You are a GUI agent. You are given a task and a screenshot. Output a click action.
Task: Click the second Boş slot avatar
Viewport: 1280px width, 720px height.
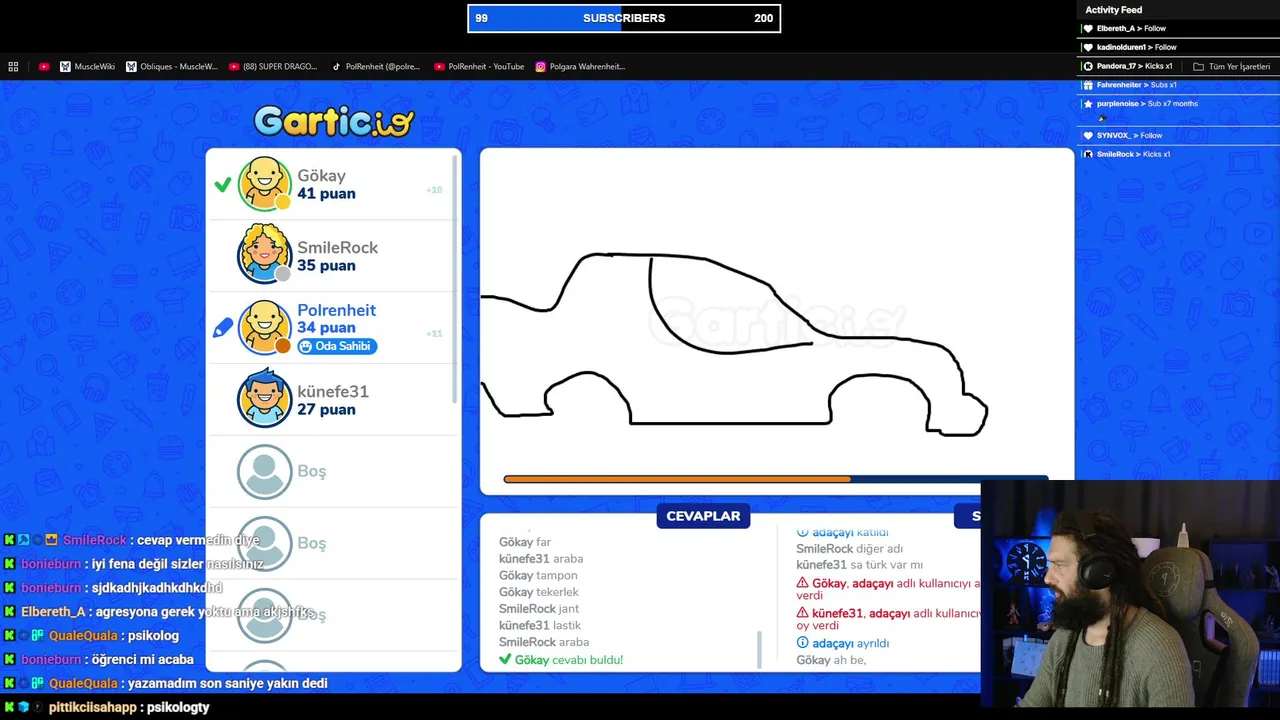pyautogui.click(x=264, y=543)
